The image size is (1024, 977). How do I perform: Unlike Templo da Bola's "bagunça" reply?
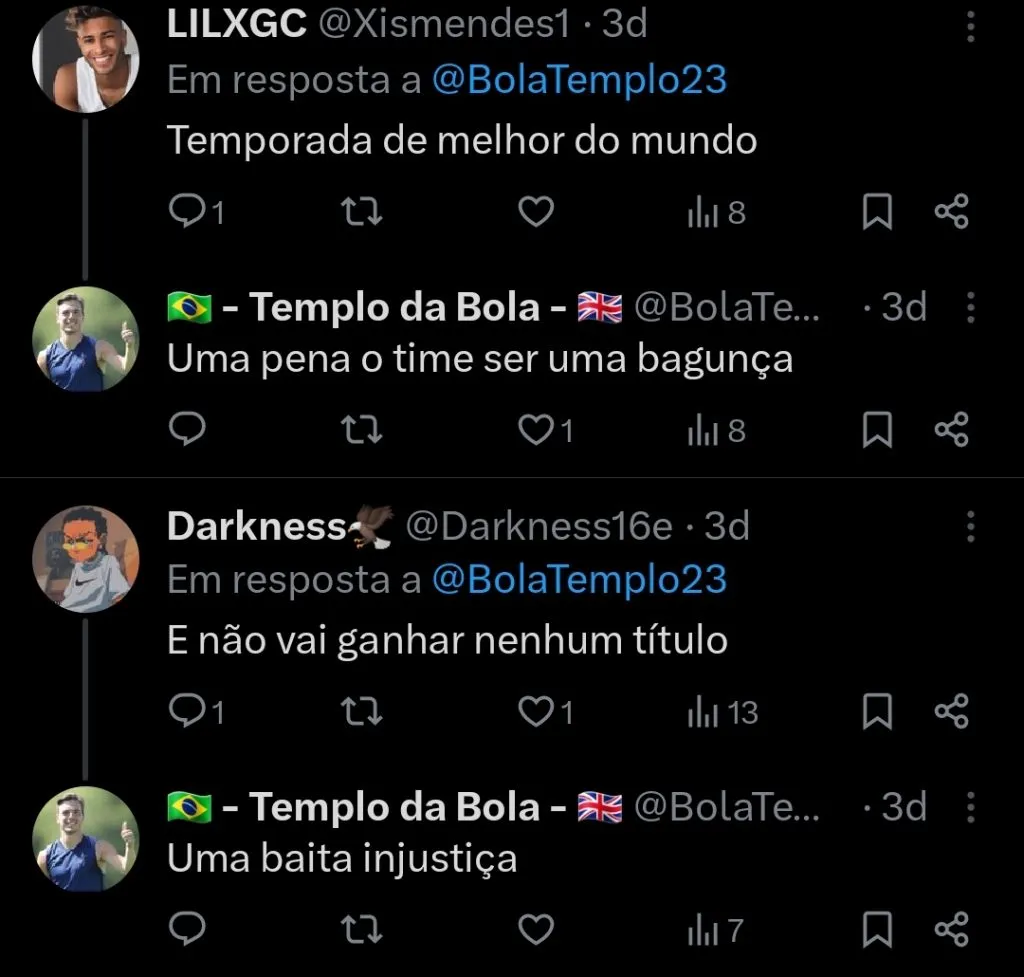(x=536, y=429)
